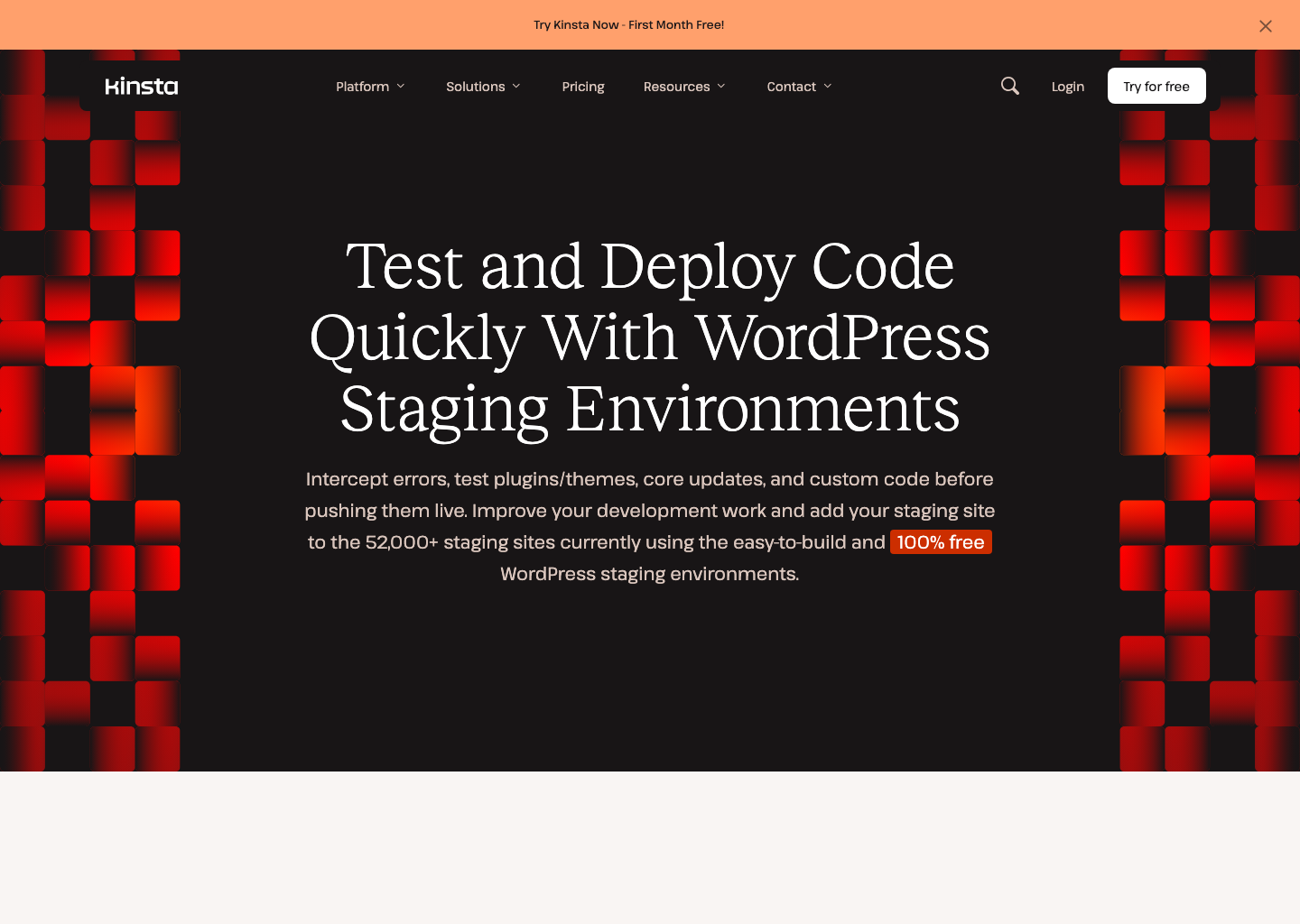This screenshot has width=1300, height=924.
Task: Open the search magnifier icon
Action: pos(1010,86)
